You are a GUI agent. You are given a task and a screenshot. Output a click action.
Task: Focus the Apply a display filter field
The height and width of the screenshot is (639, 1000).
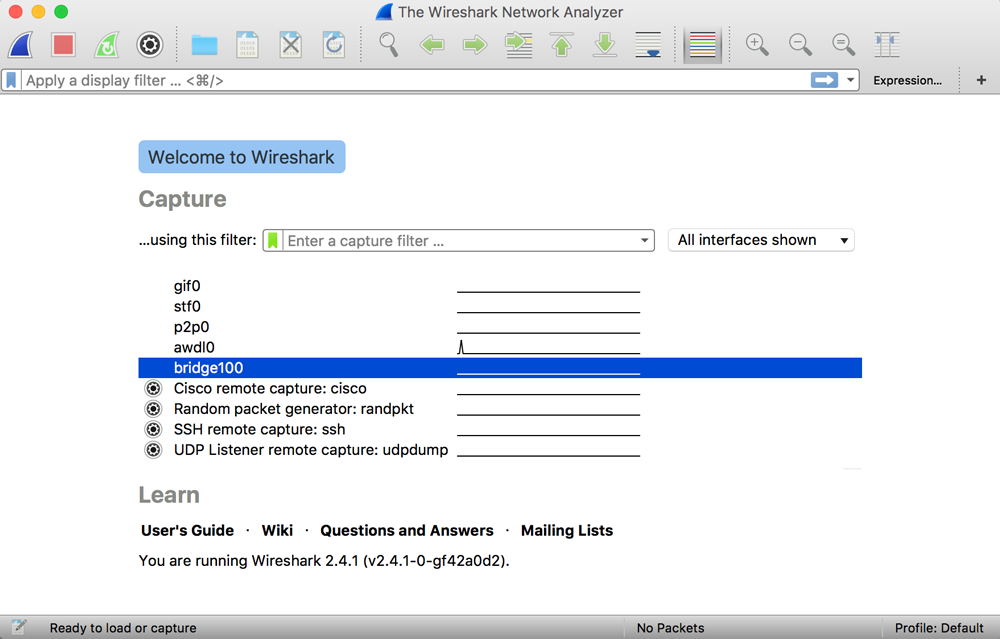(x=415, y=80)
